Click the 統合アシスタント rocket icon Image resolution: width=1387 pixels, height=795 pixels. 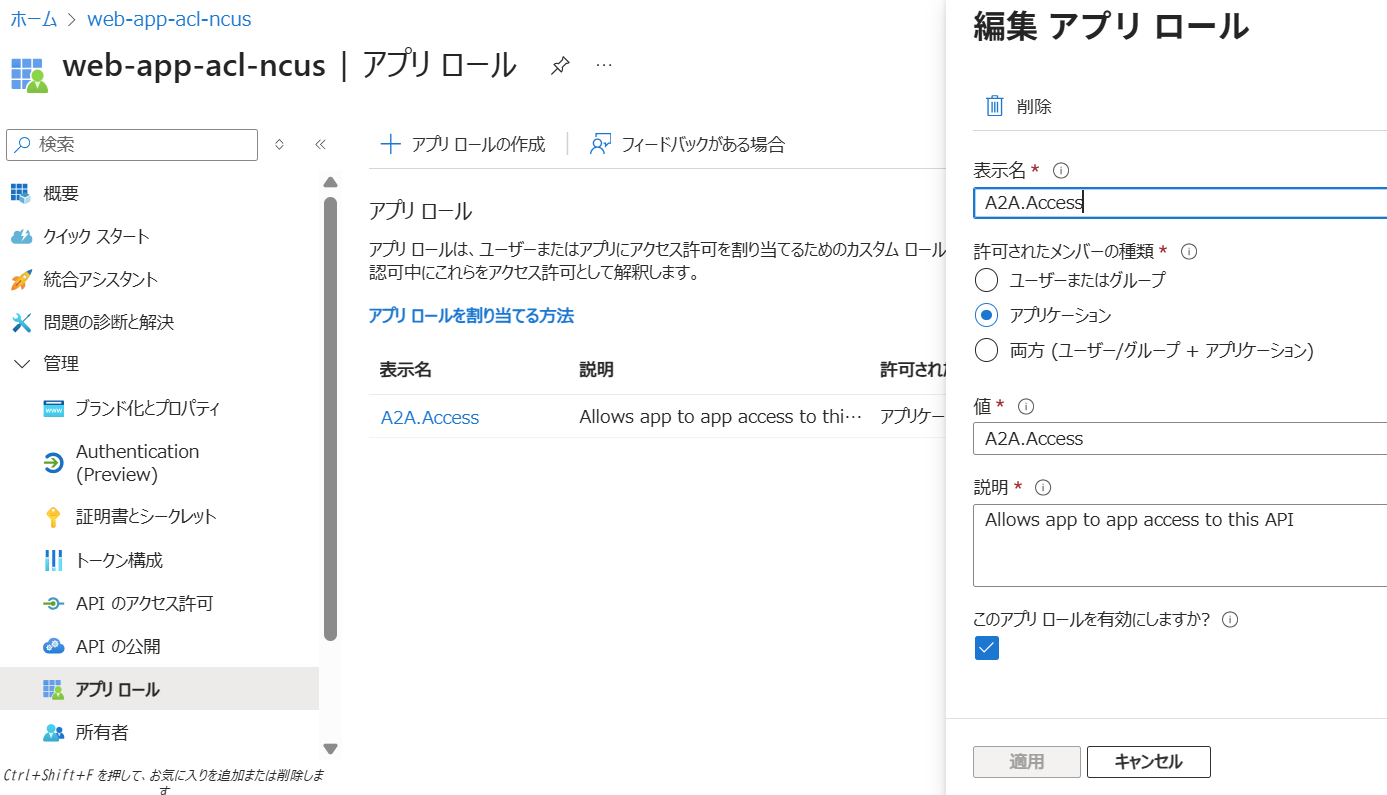pyautogui.click(x=22, y=279)
